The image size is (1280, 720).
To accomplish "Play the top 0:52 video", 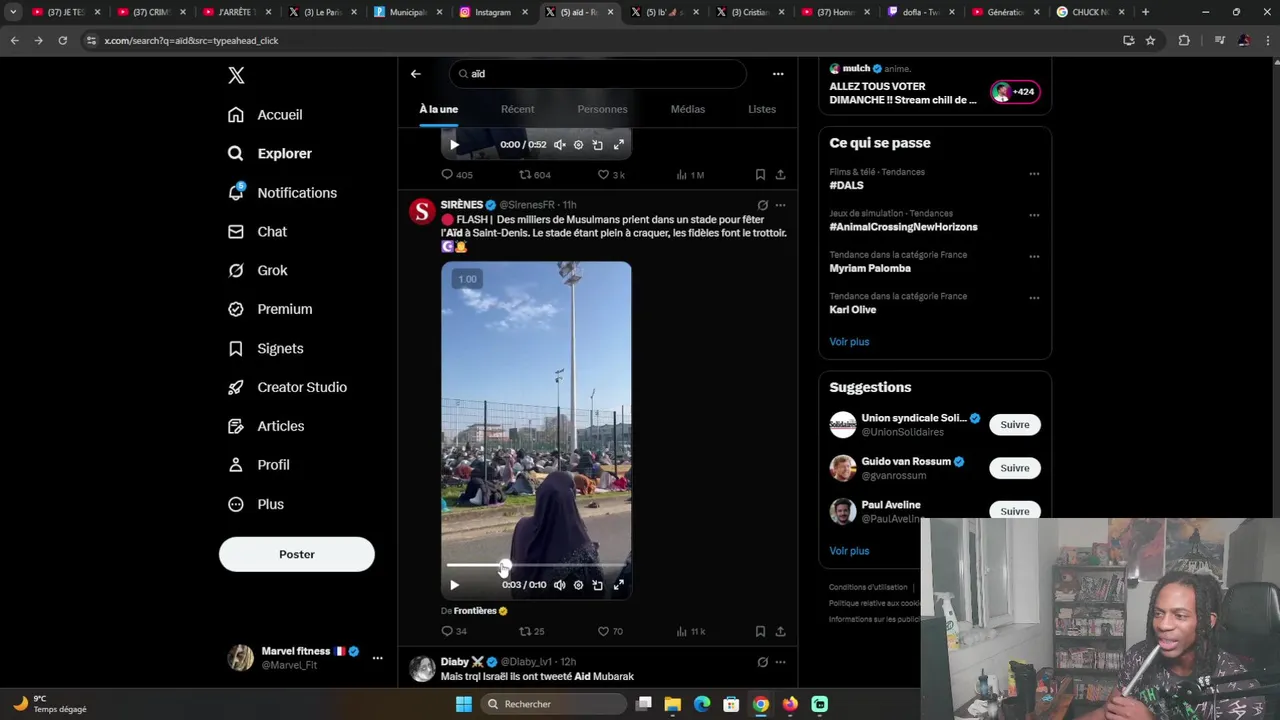I will [x=454, y=145].
